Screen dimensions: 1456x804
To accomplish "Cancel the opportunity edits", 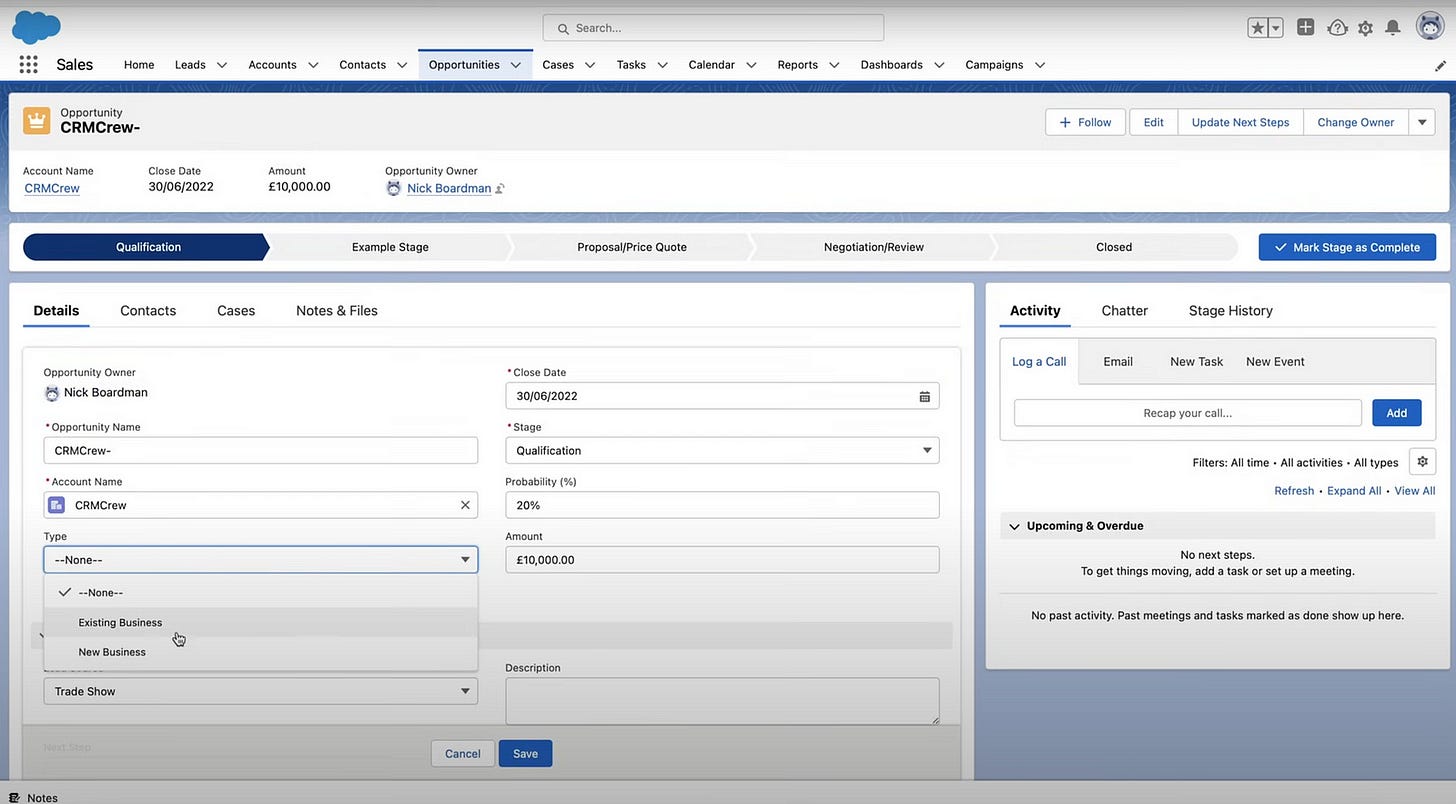I will (x=463, y=754).
